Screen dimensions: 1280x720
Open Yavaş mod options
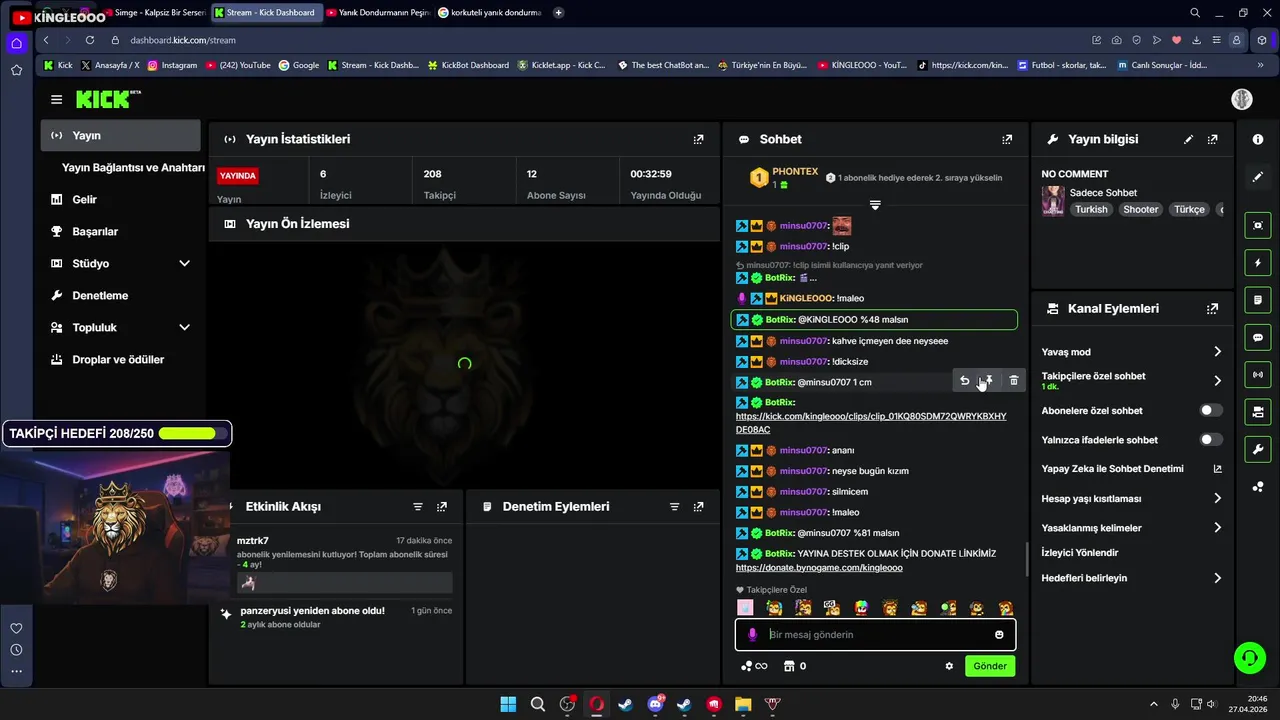click(1132, 352)
